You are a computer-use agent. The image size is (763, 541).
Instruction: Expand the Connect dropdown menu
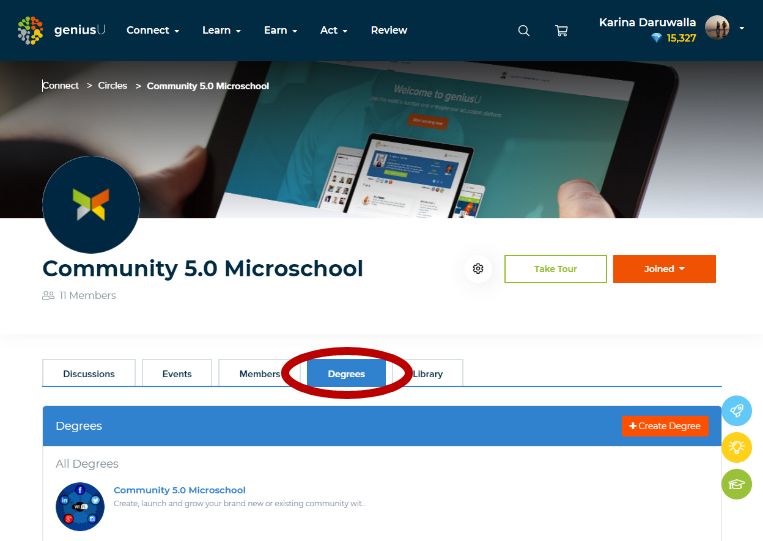tap(152, 30)
